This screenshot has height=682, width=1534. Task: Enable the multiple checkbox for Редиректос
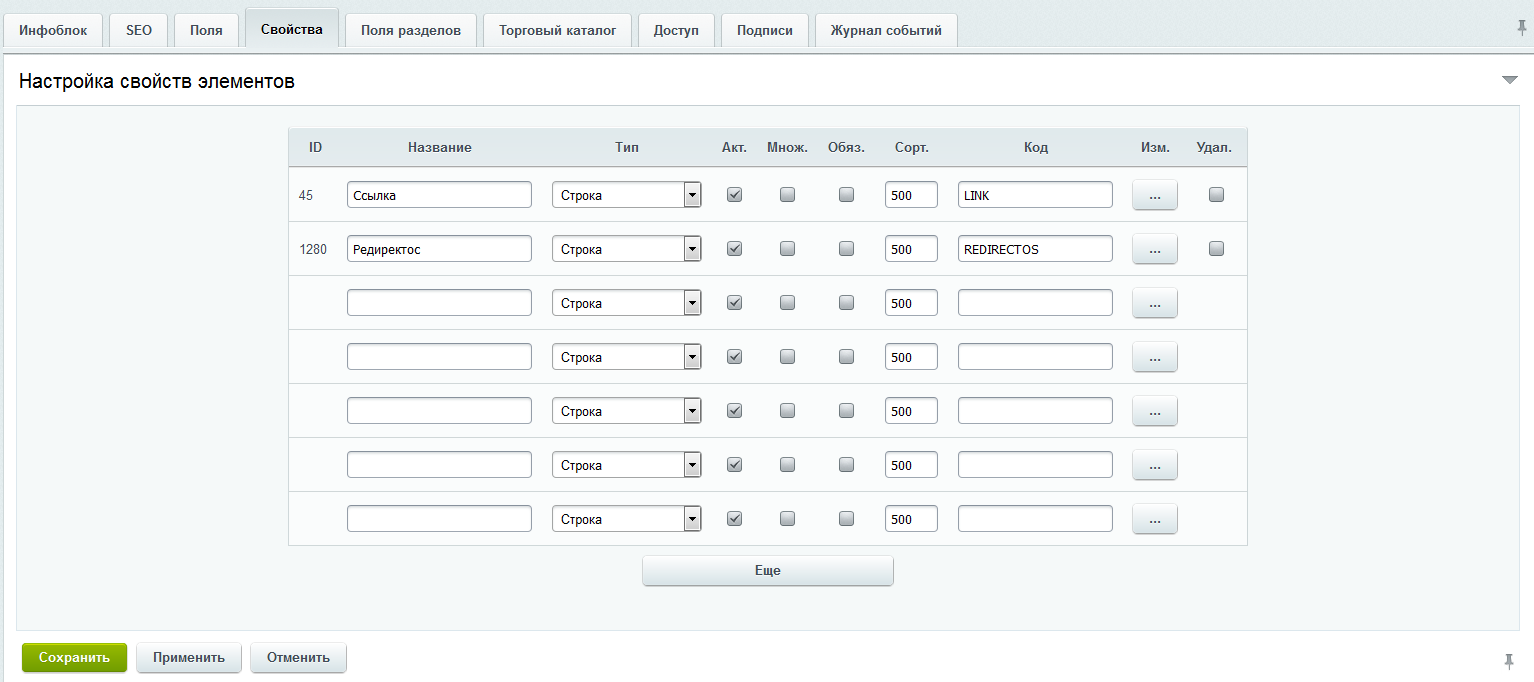[788, 249]
